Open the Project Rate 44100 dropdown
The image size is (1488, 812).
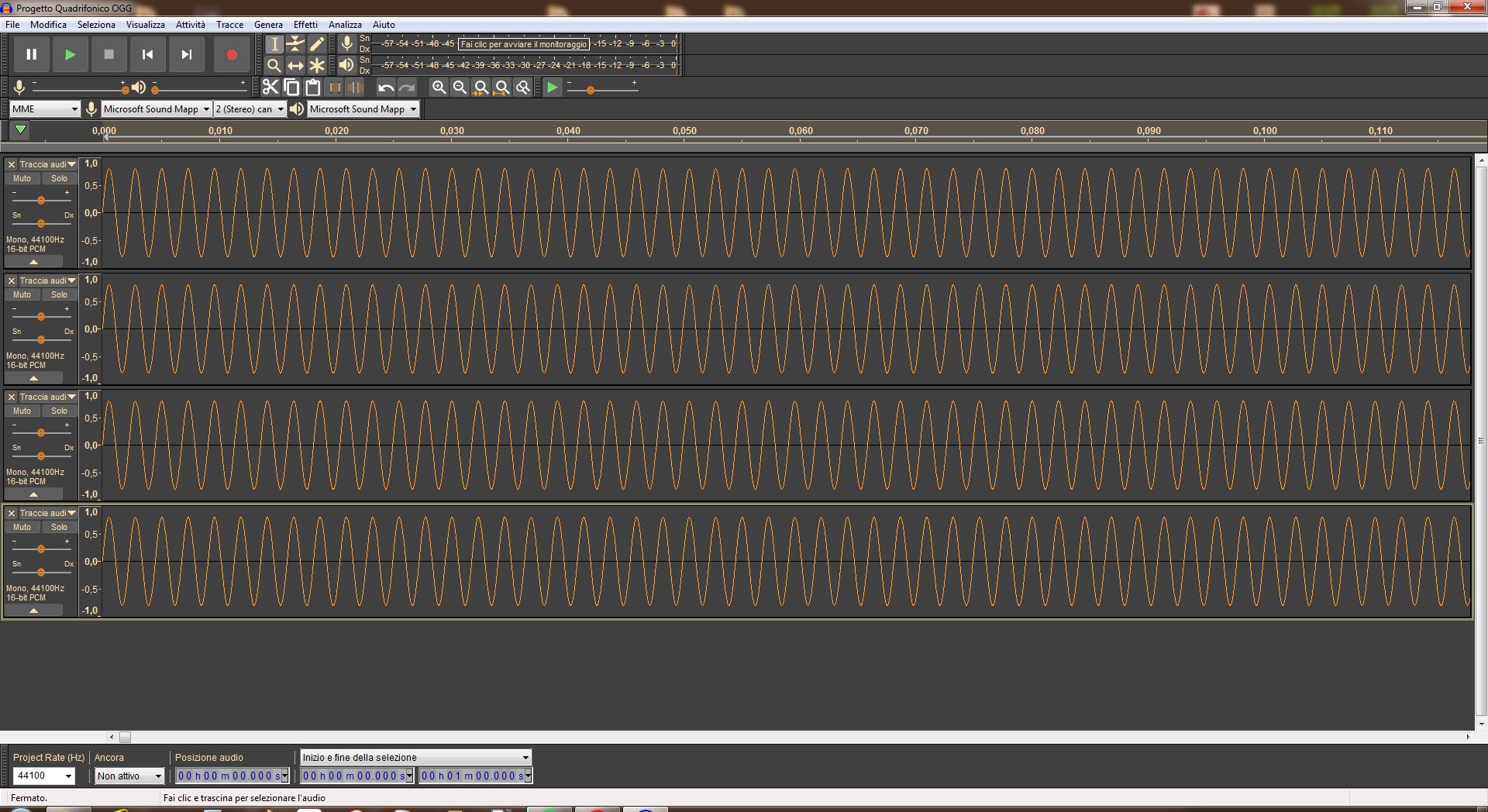tap(44, 776)
